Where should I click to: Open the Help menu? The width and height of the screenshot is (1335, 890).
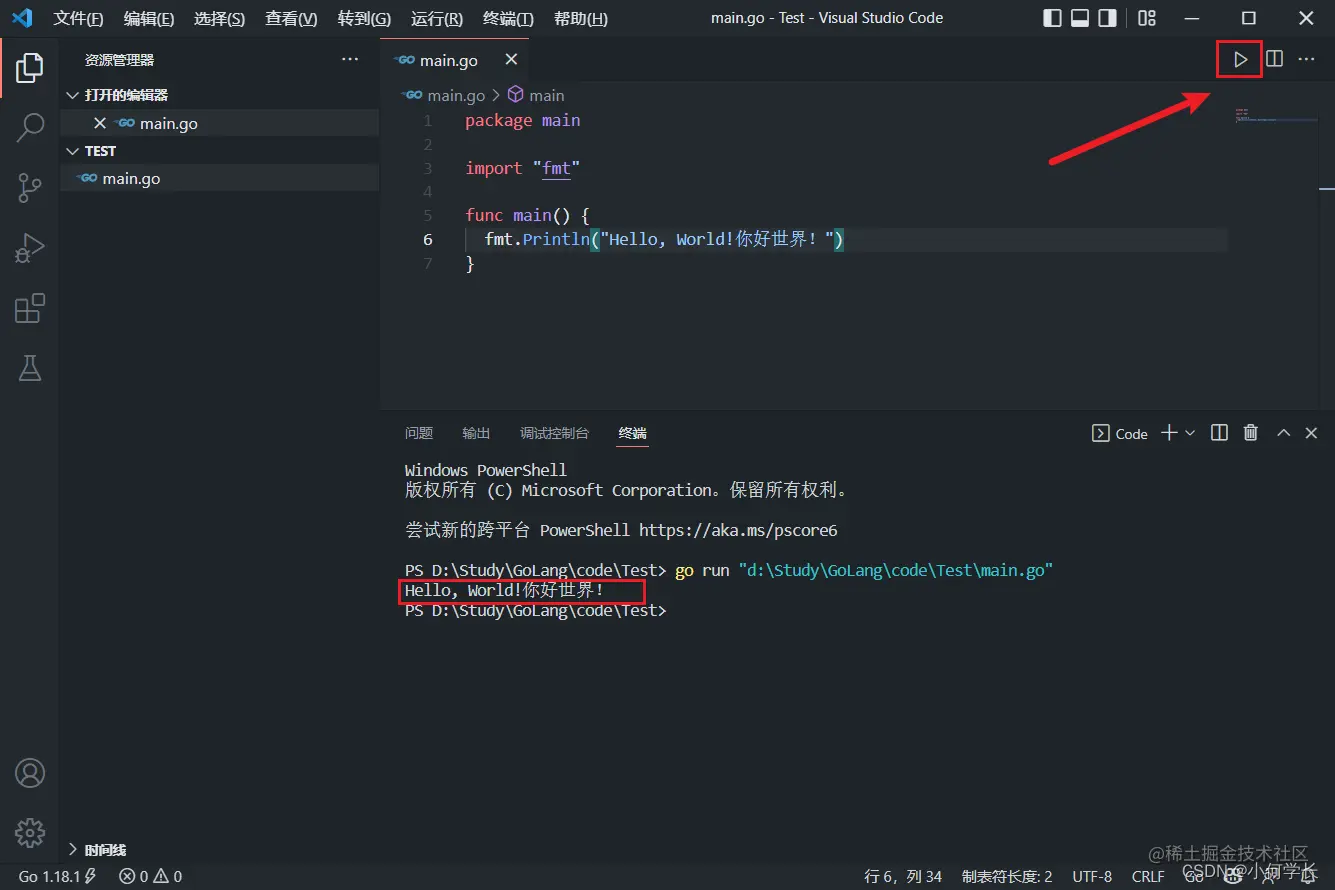click(x=580, y=18)
